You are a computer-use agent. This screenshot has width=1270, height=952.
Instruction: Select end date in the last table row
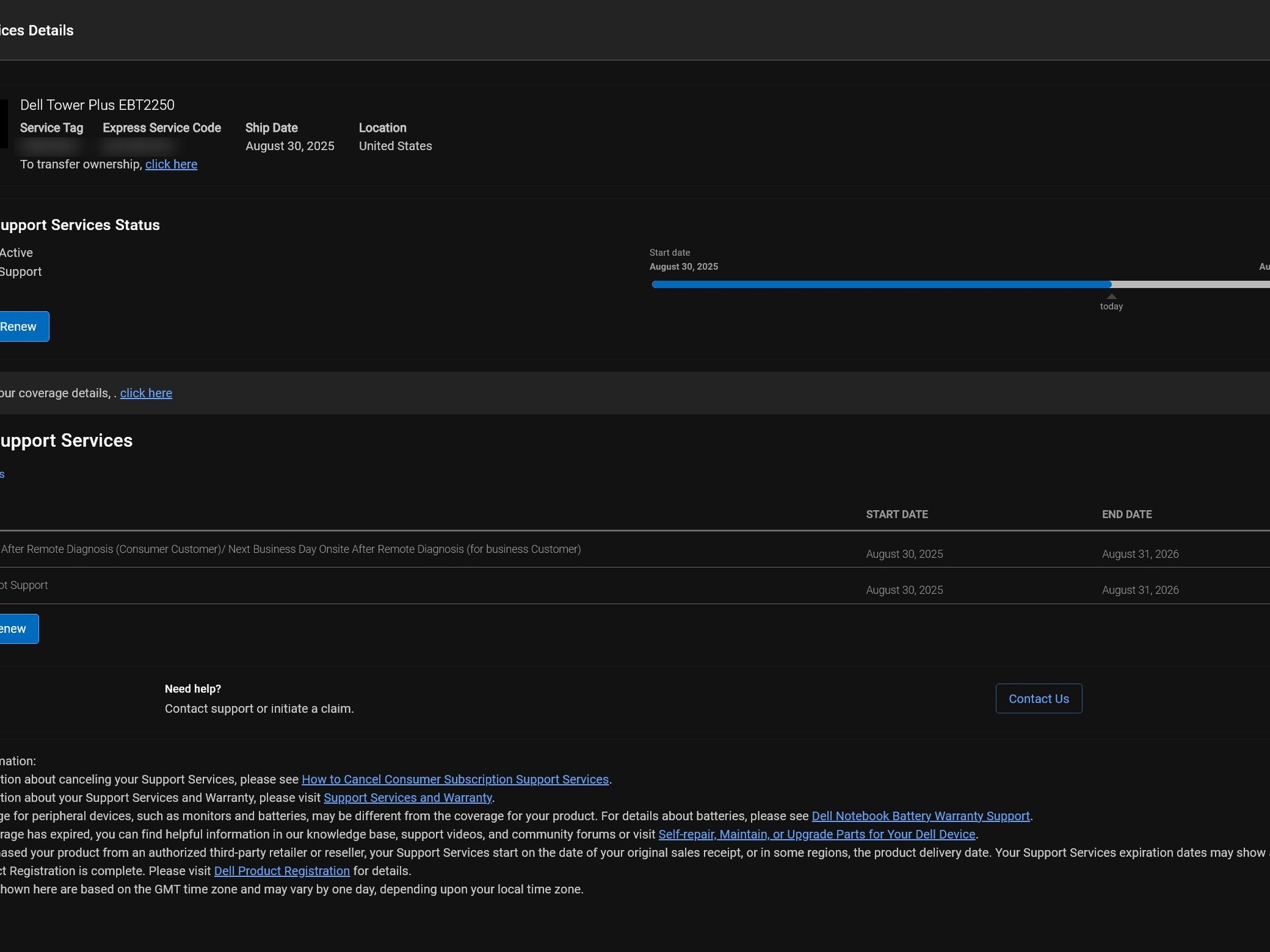pos(1140,590)
